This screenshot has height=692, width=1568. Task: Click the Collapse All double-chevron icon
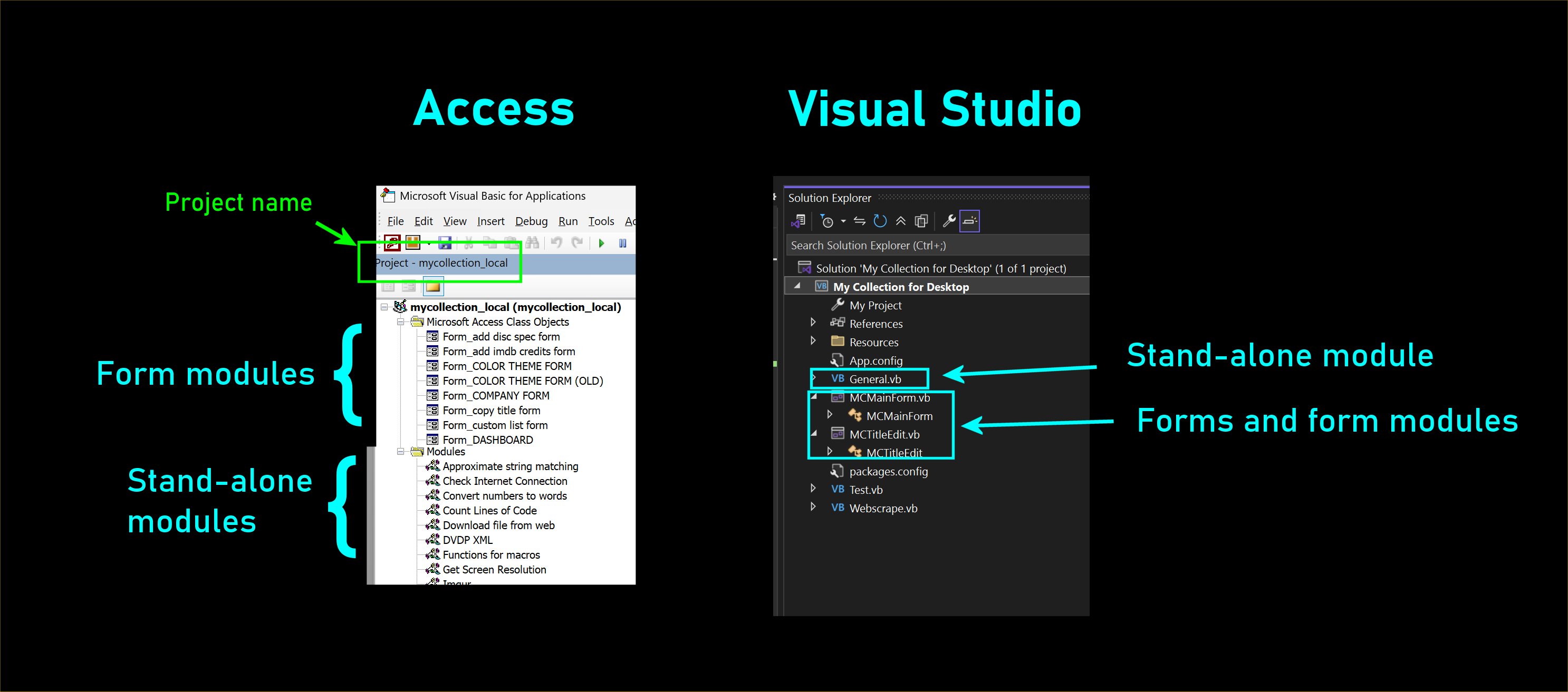click(x=901, y=221)
